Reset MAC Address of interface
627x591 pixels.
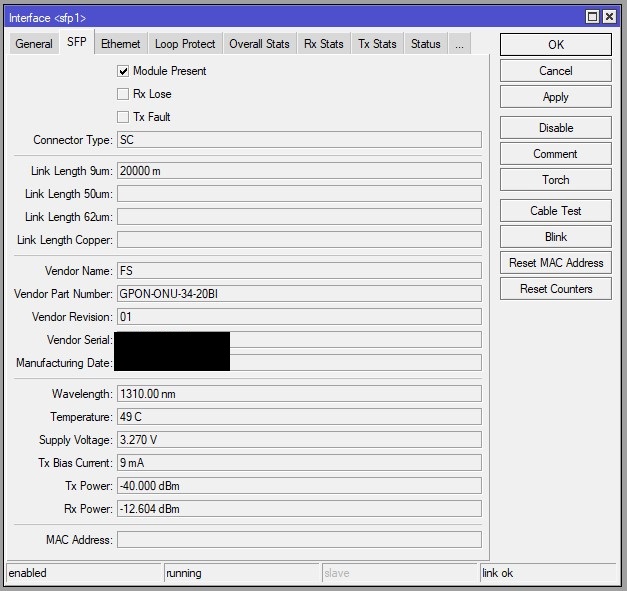tap(556, 263)
